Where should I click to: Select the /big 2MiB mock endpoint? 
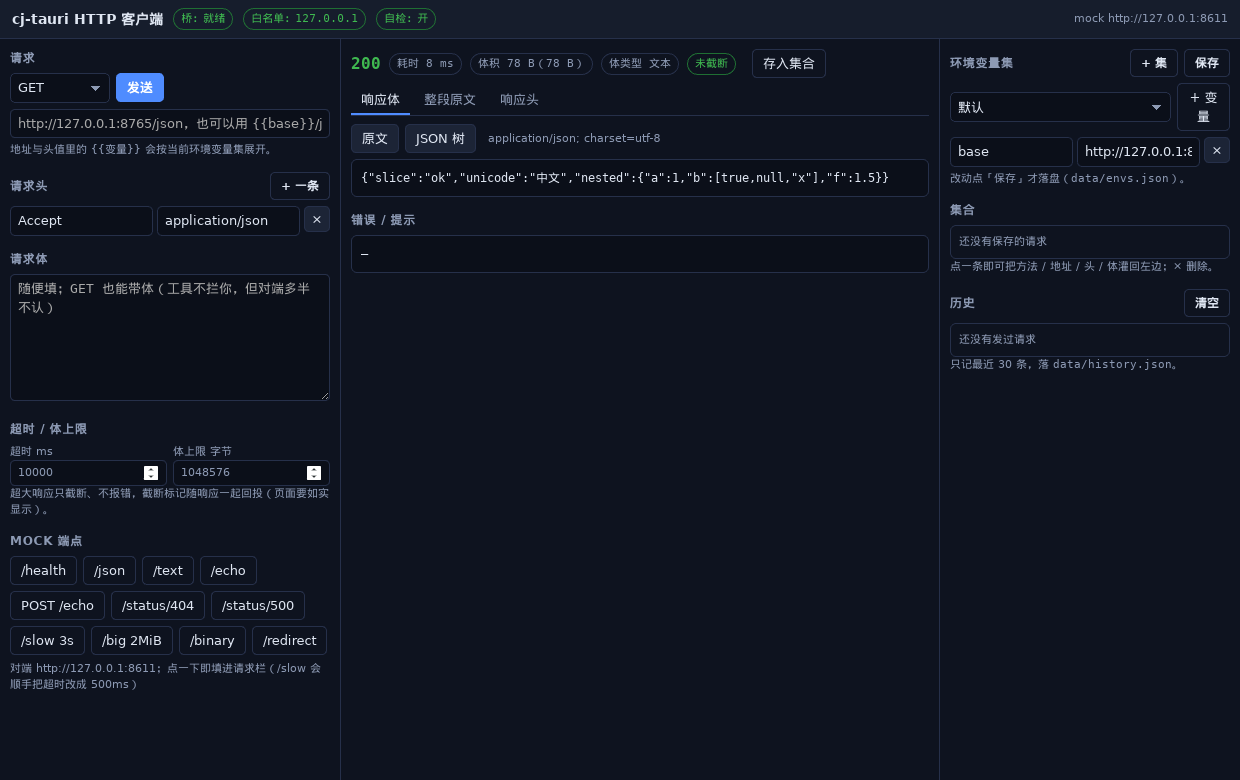tap(132, 641)
